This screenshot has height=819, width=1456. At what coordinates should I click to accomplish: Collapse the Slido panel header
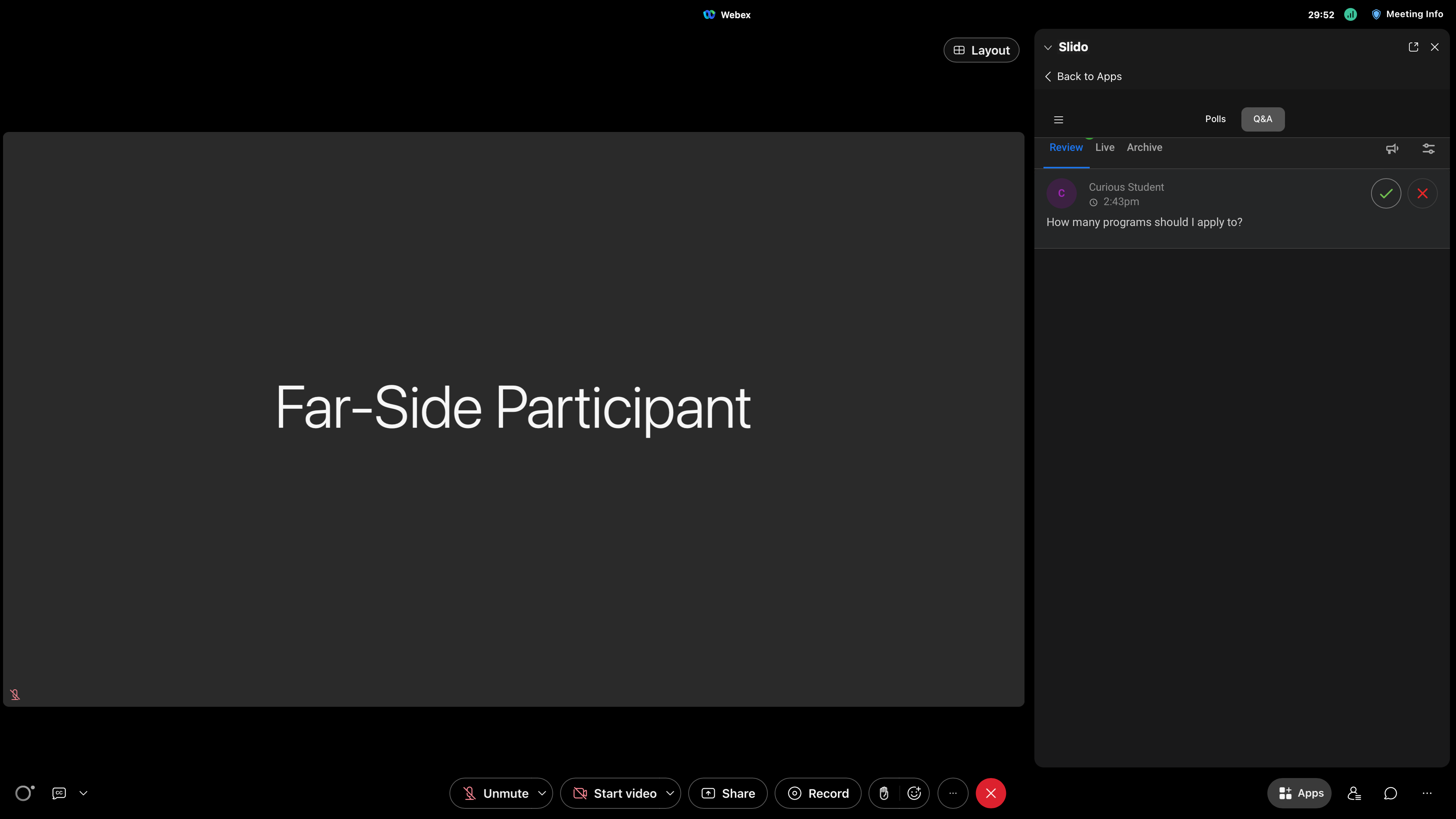tap(1048, 47)
